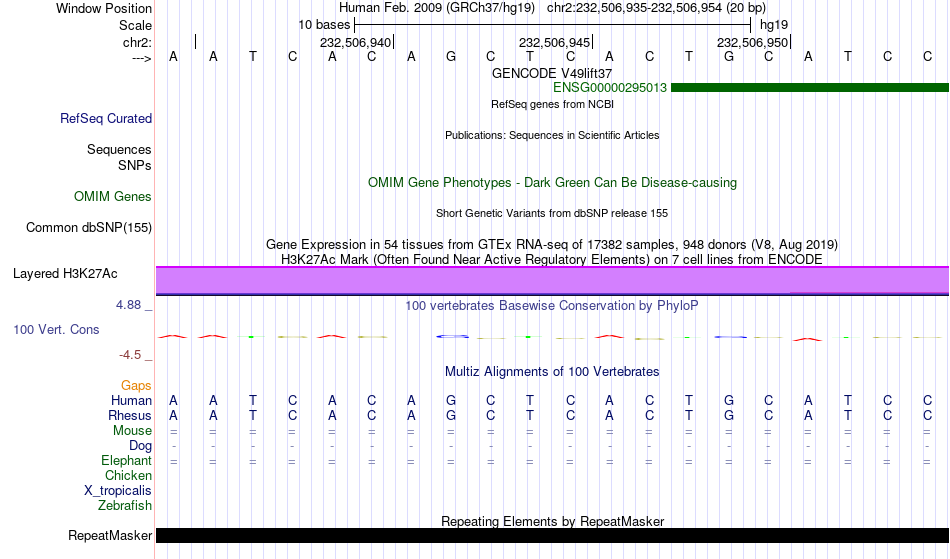950x559 pixels.
Task: Click the Rhesus alignment row label
Action: (x=130, y=416)
